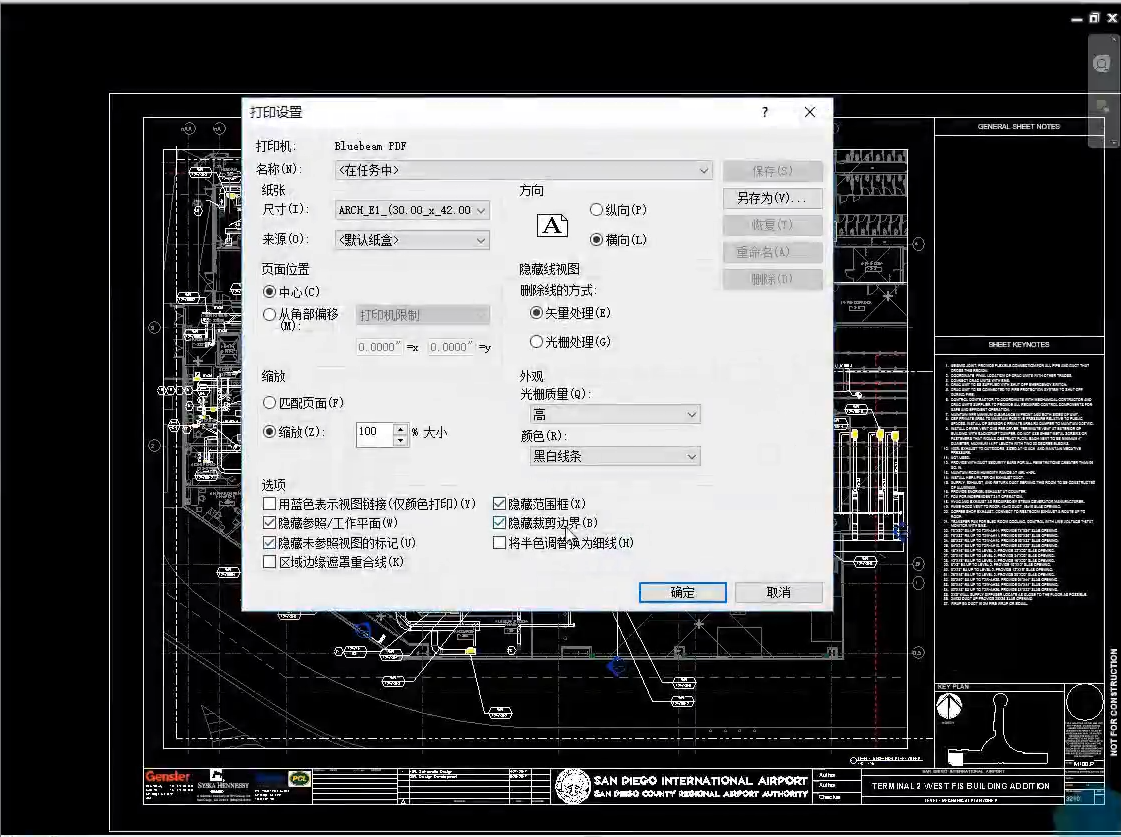Open the 名称 <在任务中> dropdown

pos(523,170)
